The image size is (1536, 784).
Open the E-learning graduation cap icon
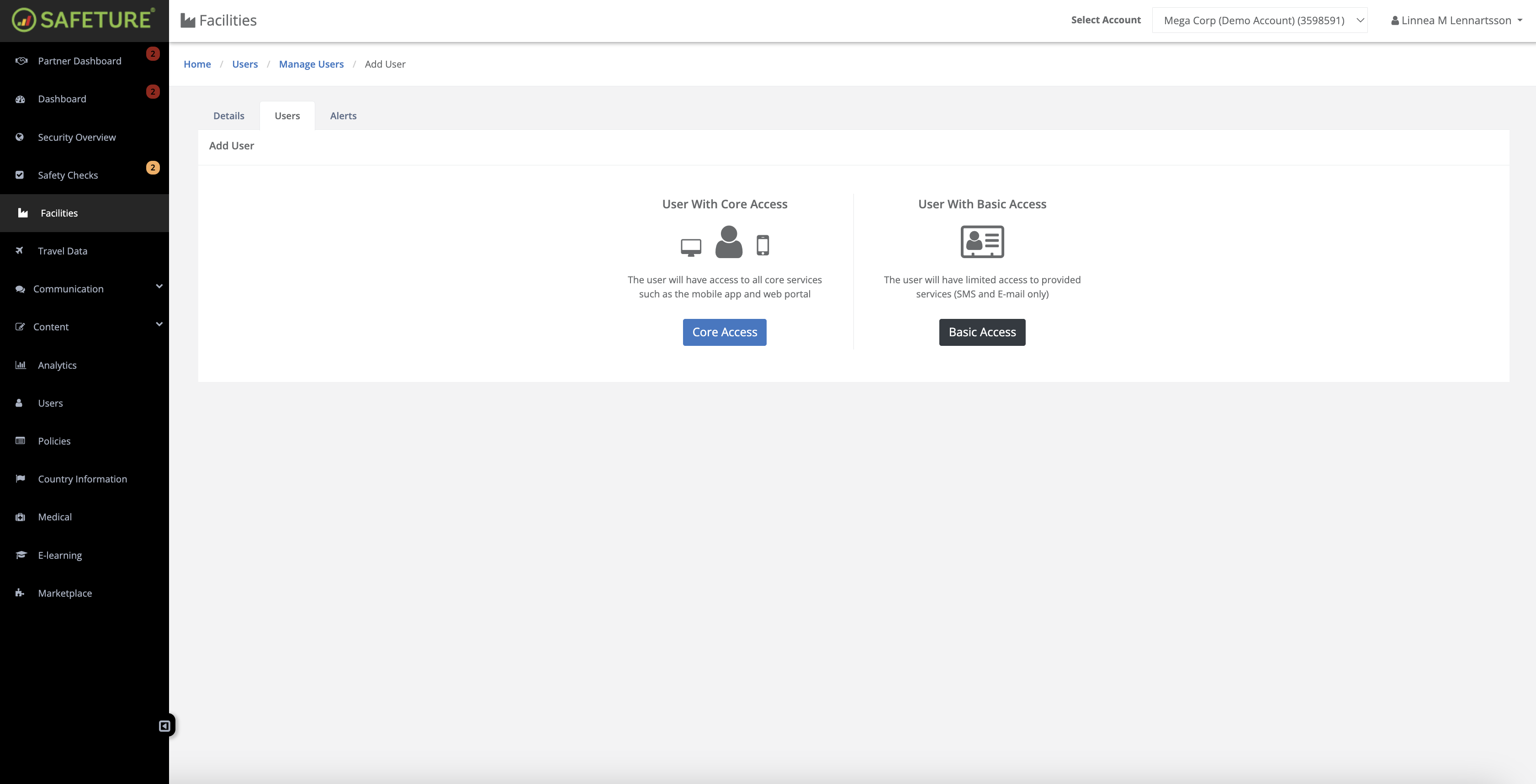[20, 555]
